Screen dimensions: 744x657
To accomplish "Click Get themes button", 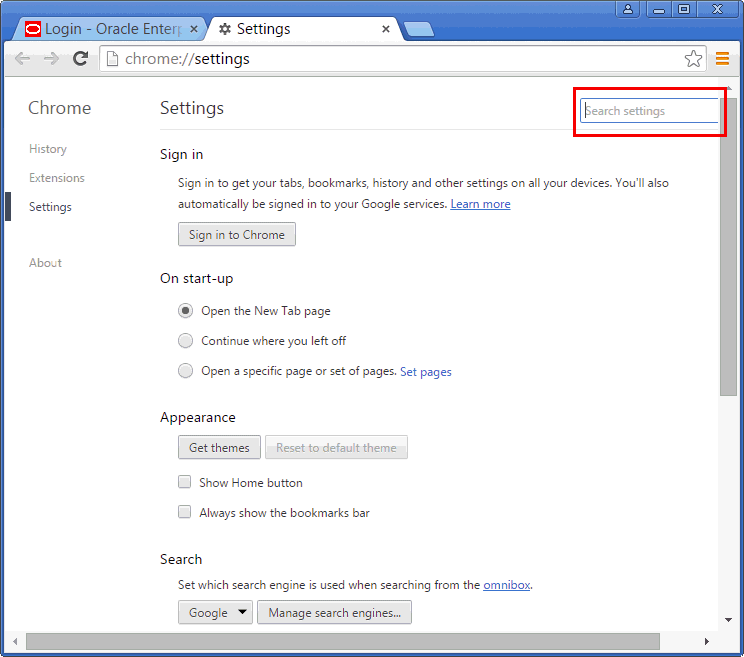I will click(219, 447).
